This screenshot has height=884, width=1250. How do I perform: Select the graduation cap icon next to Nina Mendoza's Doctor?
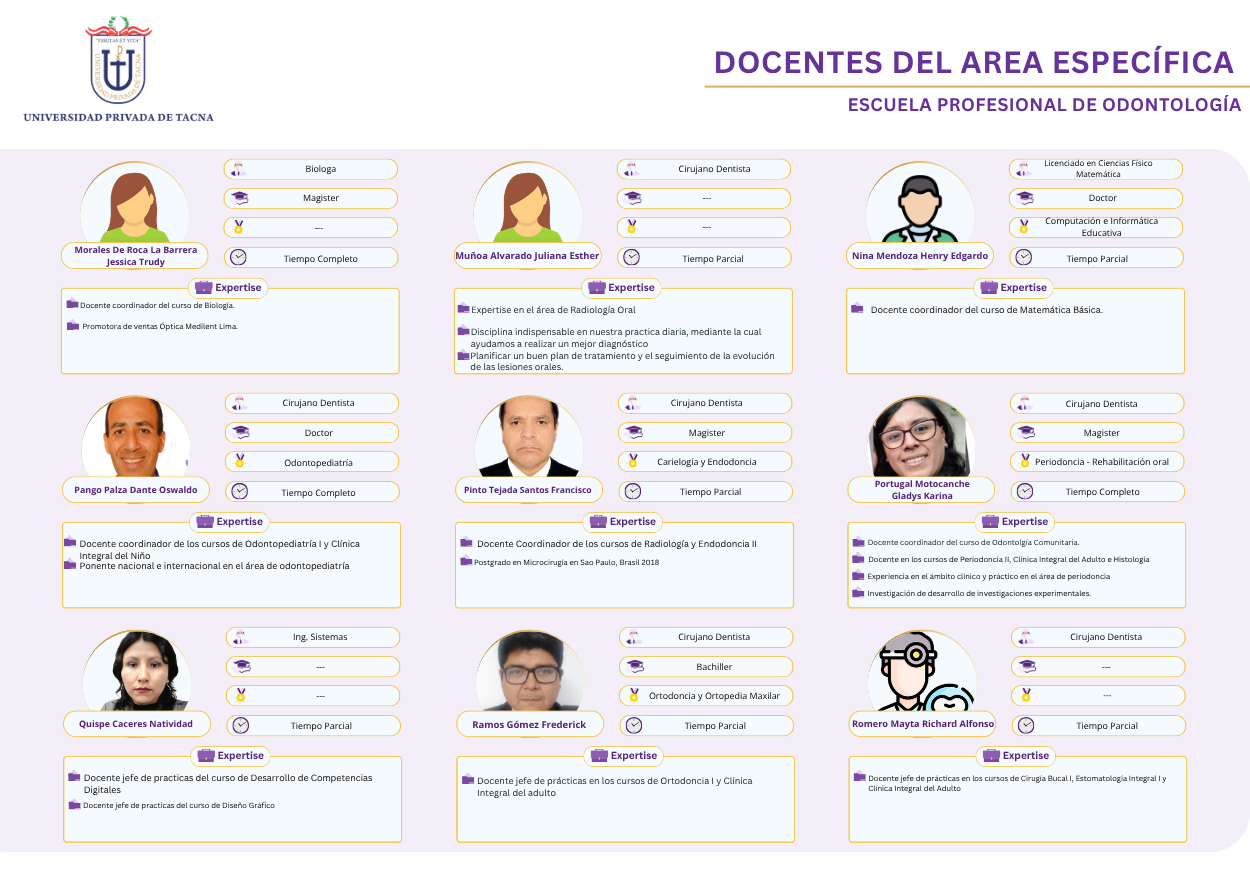1023,198
